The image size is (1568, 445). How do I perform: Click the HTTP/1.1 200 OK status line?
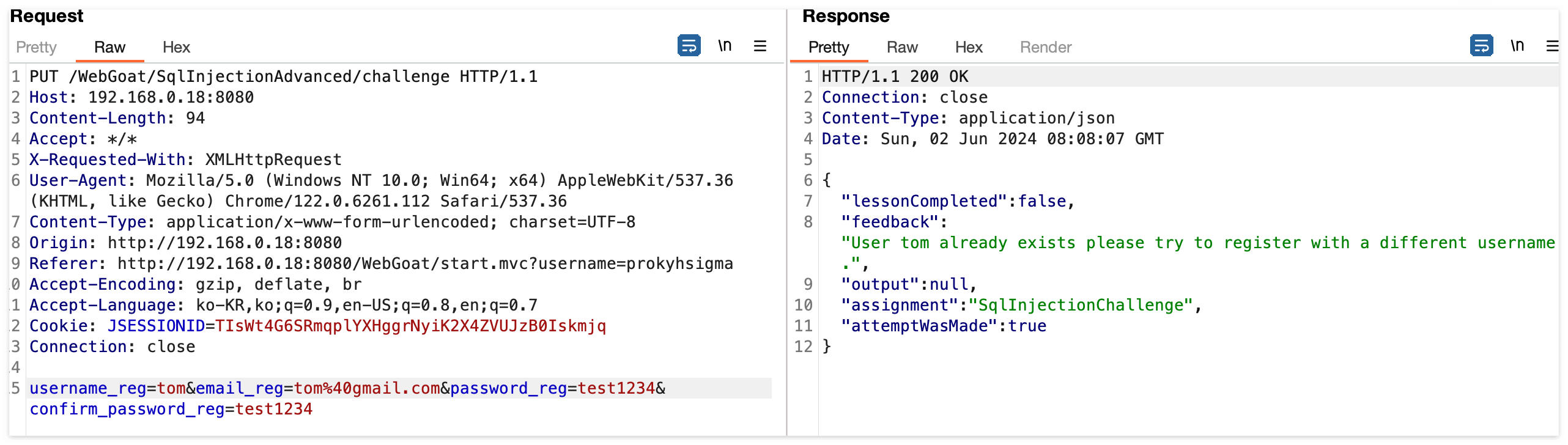pos(895,76)
